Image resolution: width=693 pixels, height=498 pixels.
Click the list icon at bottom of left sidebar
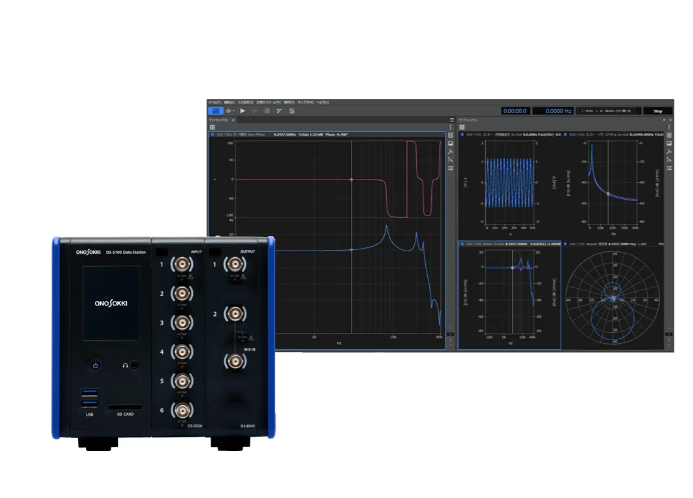450,166
